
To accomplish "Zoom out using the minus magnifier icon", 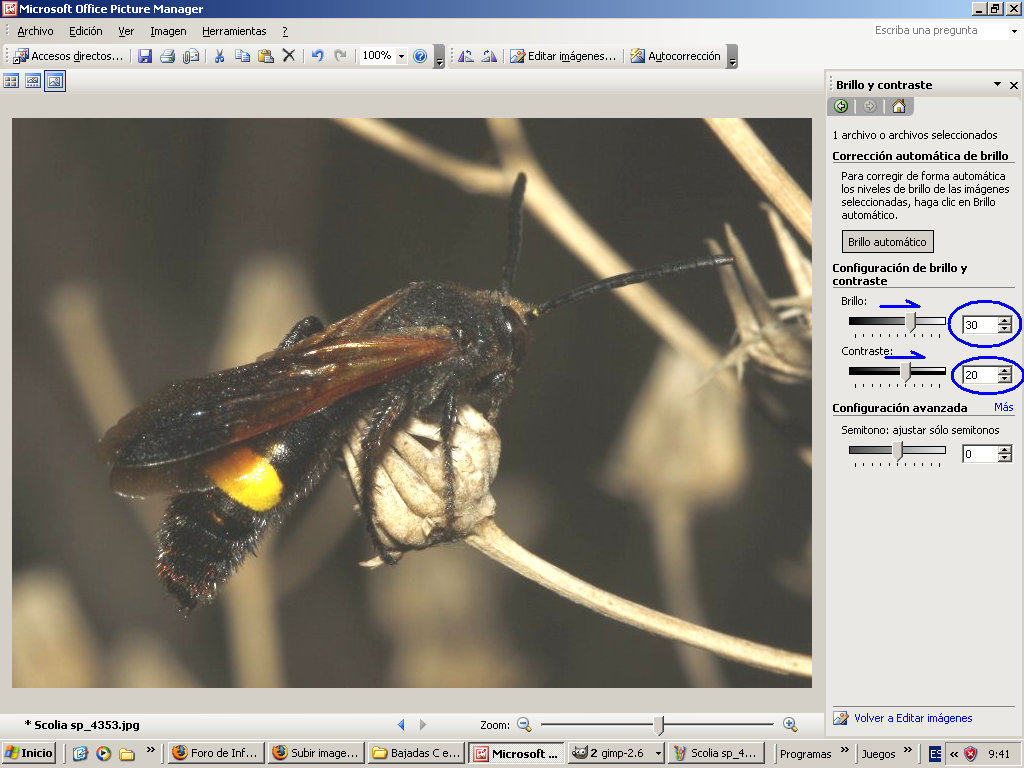I will [x=524, y=724].
